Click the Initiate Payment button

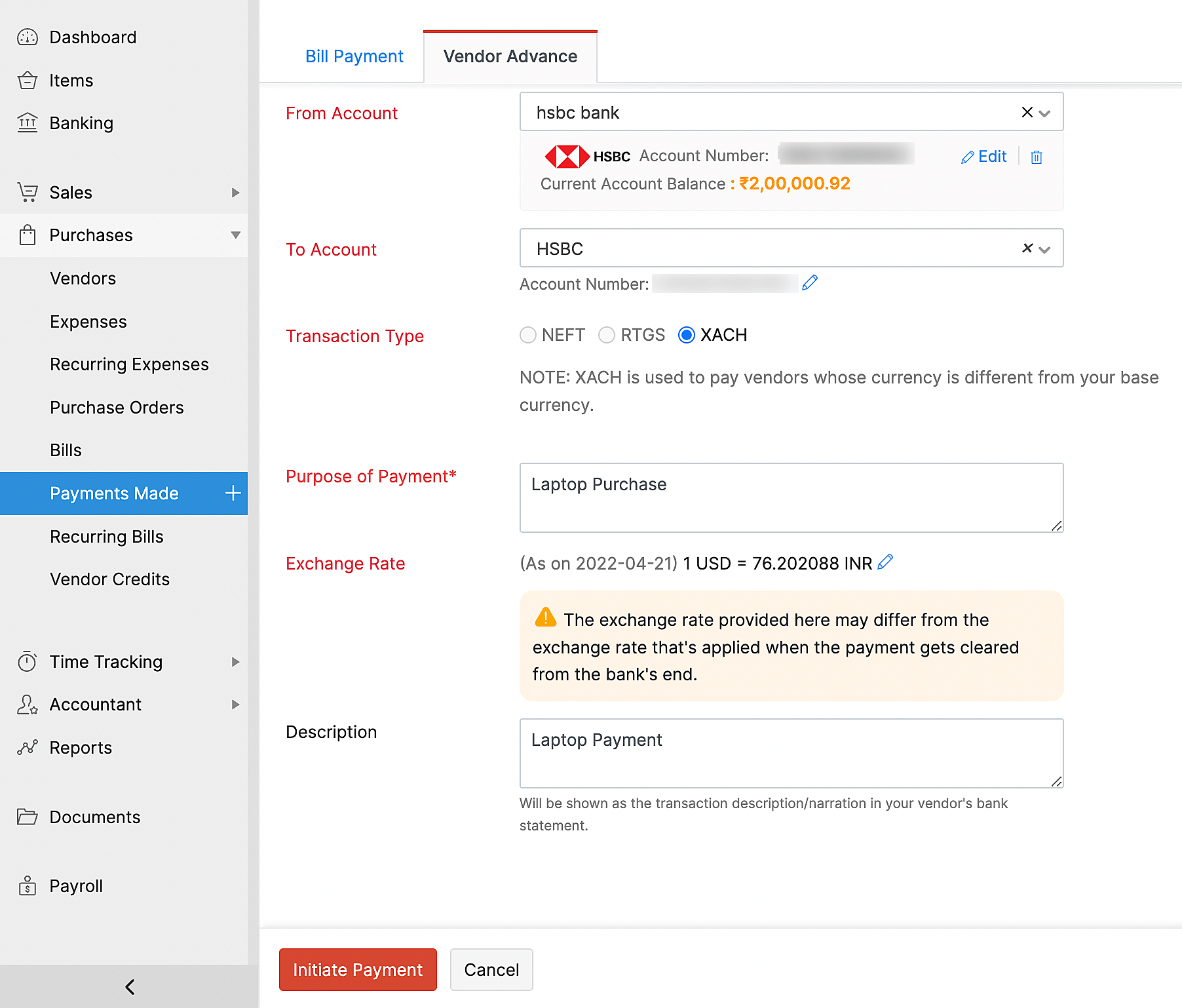coord(358,969)
